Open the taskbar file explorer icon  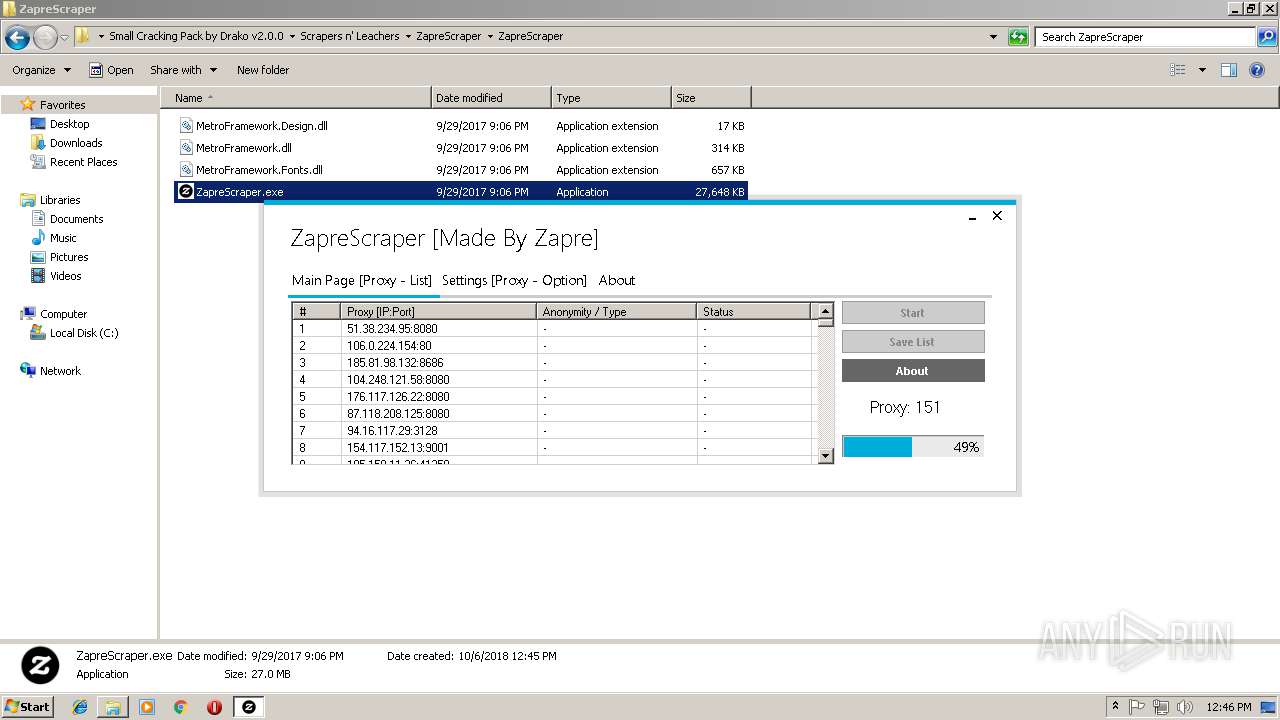pos(113,707)
